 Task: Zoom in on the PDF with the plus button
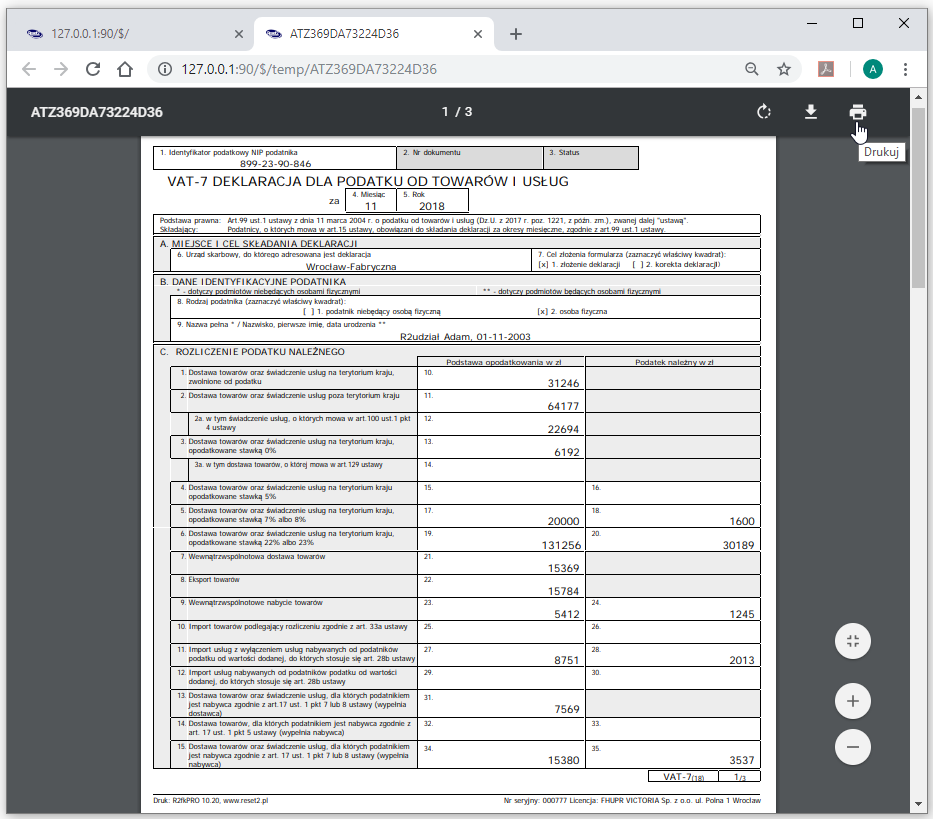tap(853, 701)
